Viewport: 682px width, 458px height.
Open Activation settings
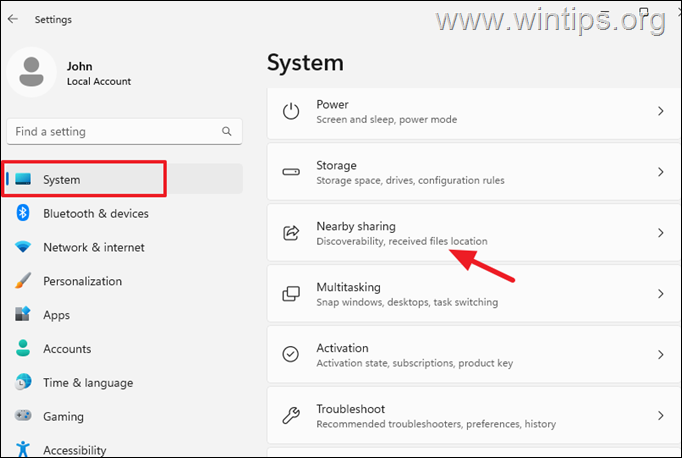(474, 354)
